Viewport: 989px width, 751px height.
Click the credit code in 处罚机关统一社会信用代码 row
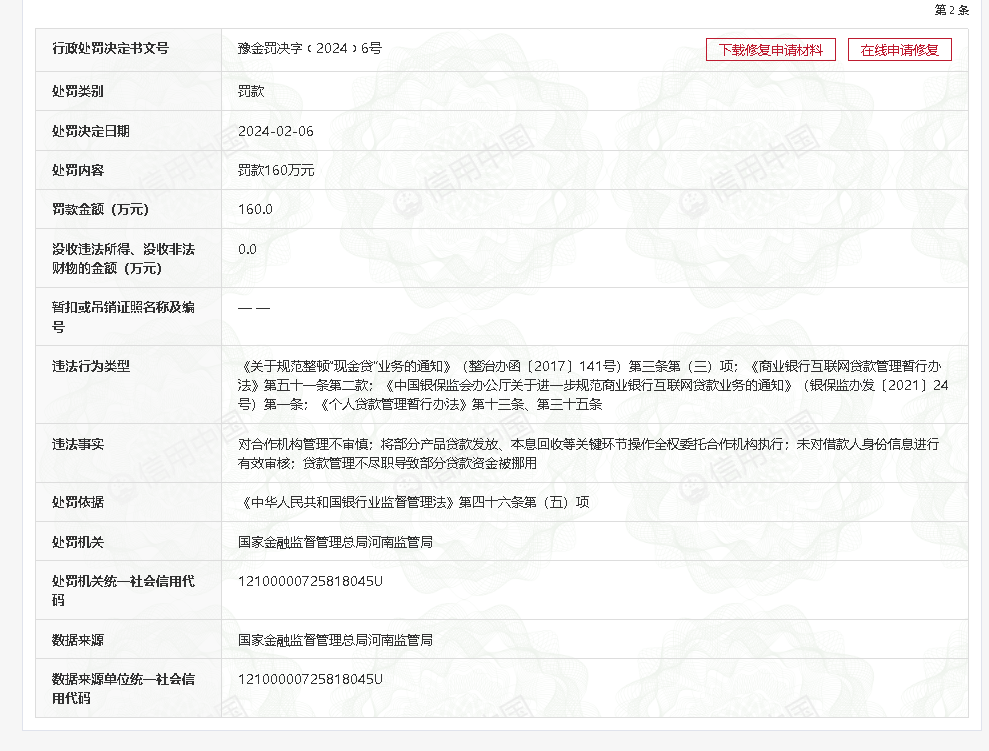click(x=310, y=581)
